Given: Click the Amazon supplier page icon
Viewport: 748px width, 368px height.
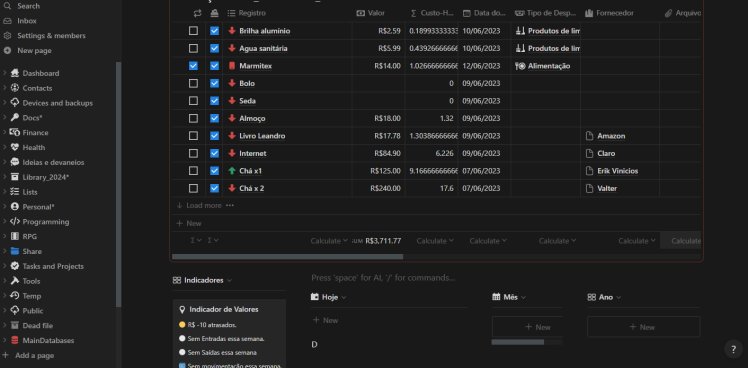Looking at the screenshot, I should [590, 136].
